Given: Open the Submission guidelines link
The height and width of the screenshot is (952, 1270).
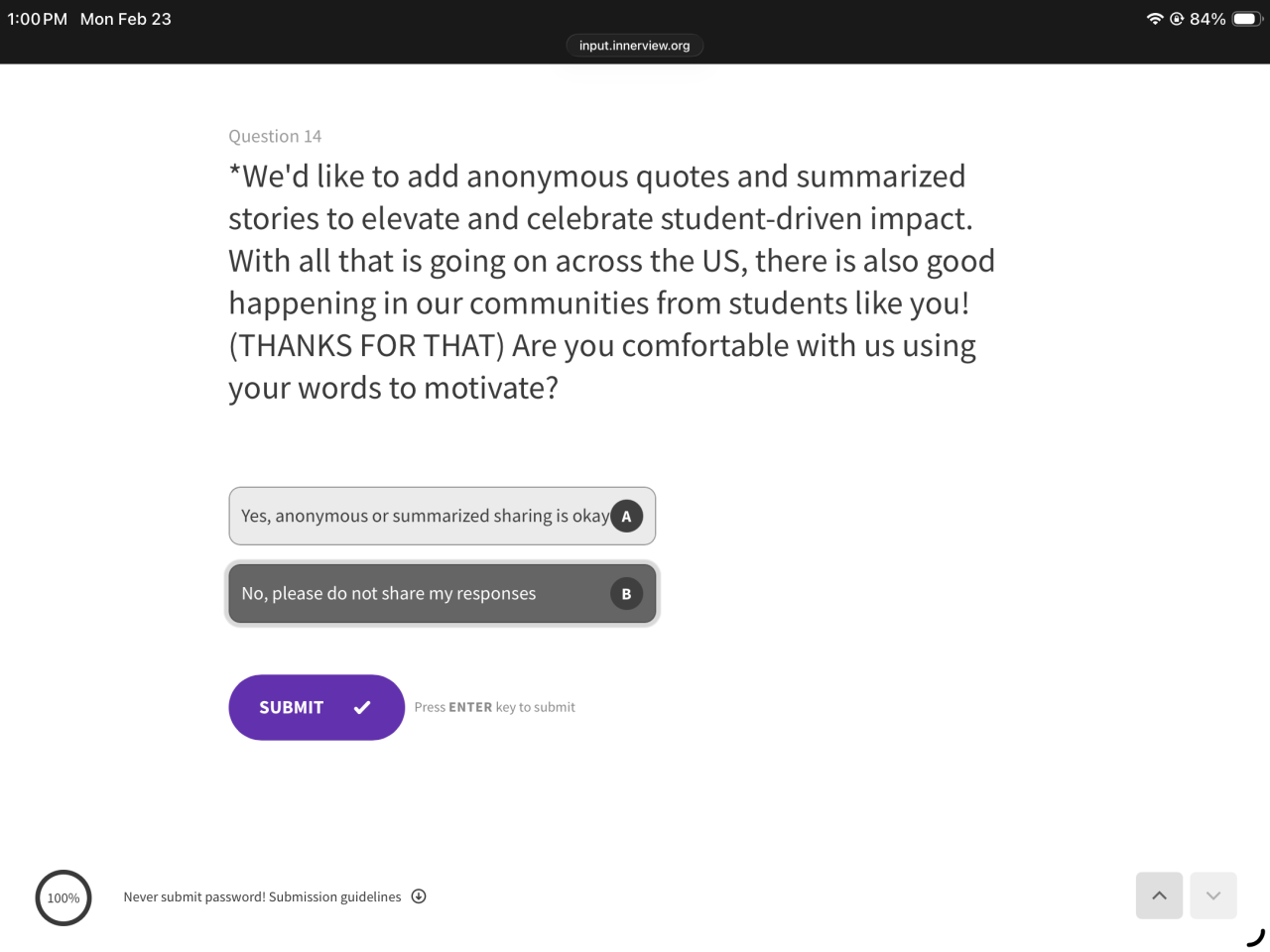Looking at the screenshot, I should coord(334,896).
